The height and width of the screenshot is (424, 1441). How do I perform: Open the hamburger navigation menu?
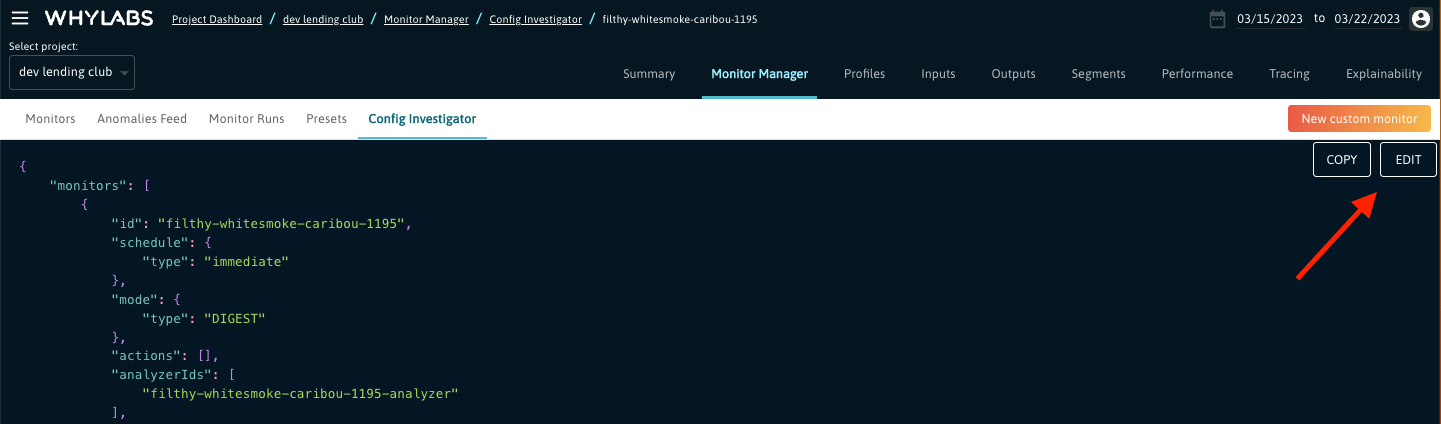click(20, 18)
